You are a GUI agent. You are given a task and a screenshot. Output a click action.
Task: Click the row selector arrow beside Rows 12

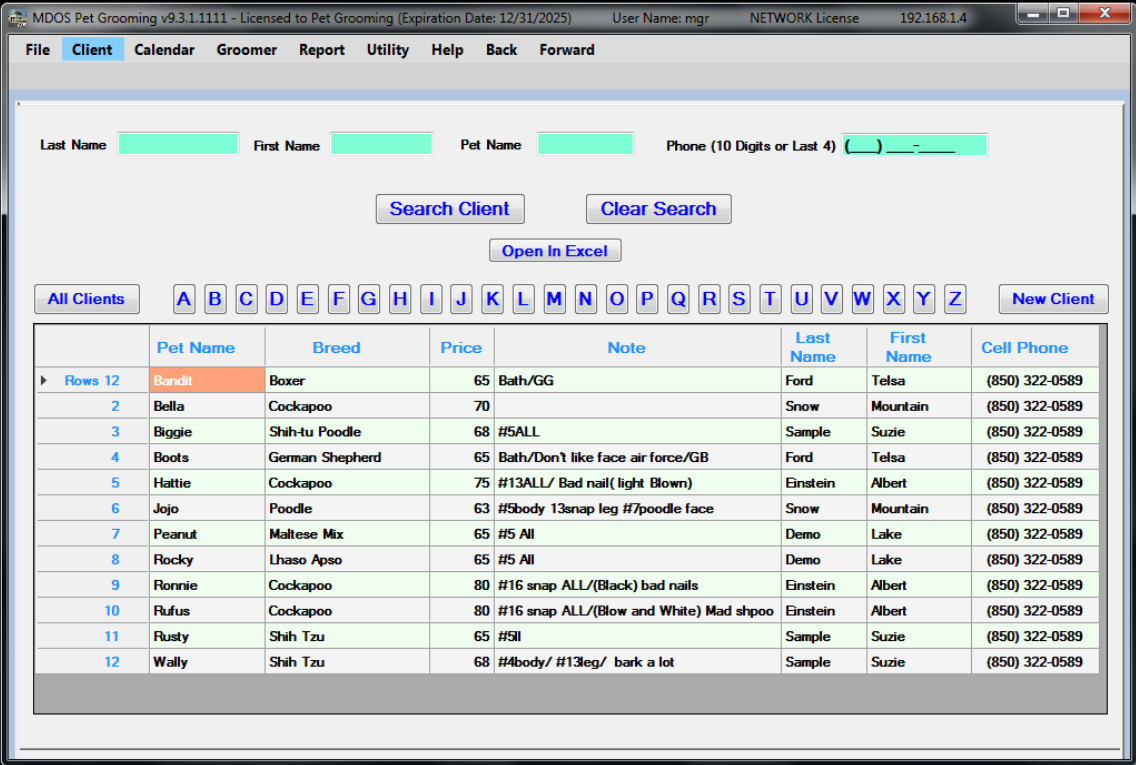[x=43, y=380]
